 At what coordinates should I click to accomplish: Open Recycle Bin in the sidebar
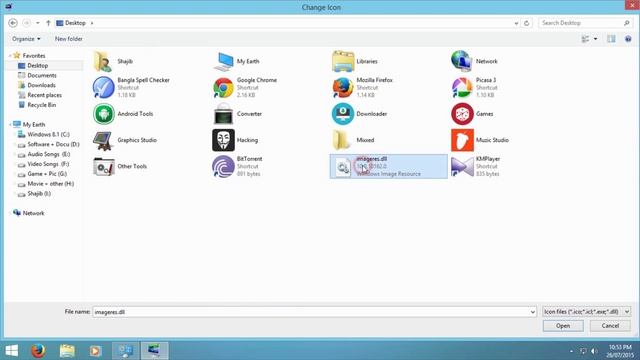pyautogui.click(x=42, y=105)
